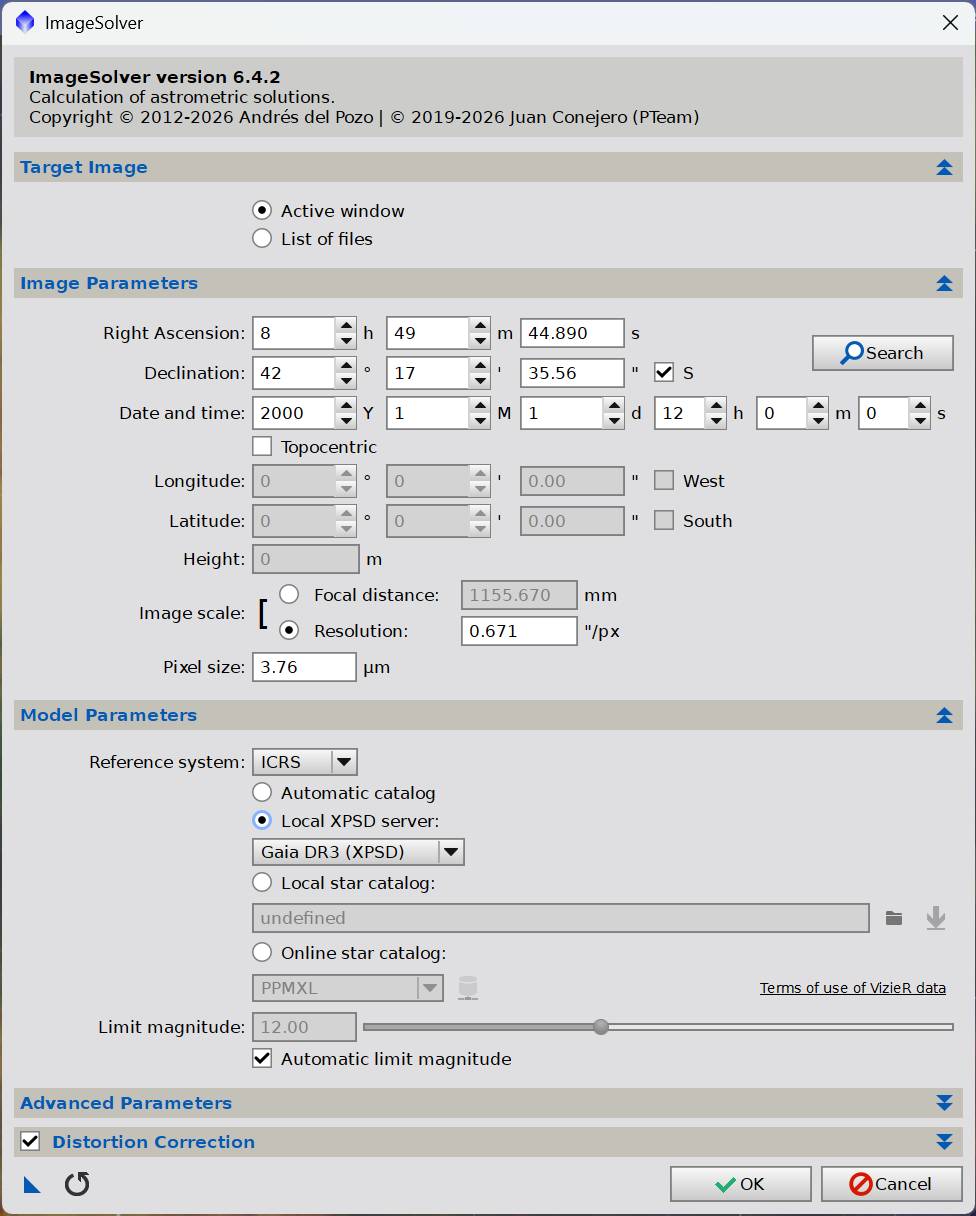The height and width of the screenshot is (1216, 976).
Task: Click the download catalog arrow icon
Action: click(936, 918)
